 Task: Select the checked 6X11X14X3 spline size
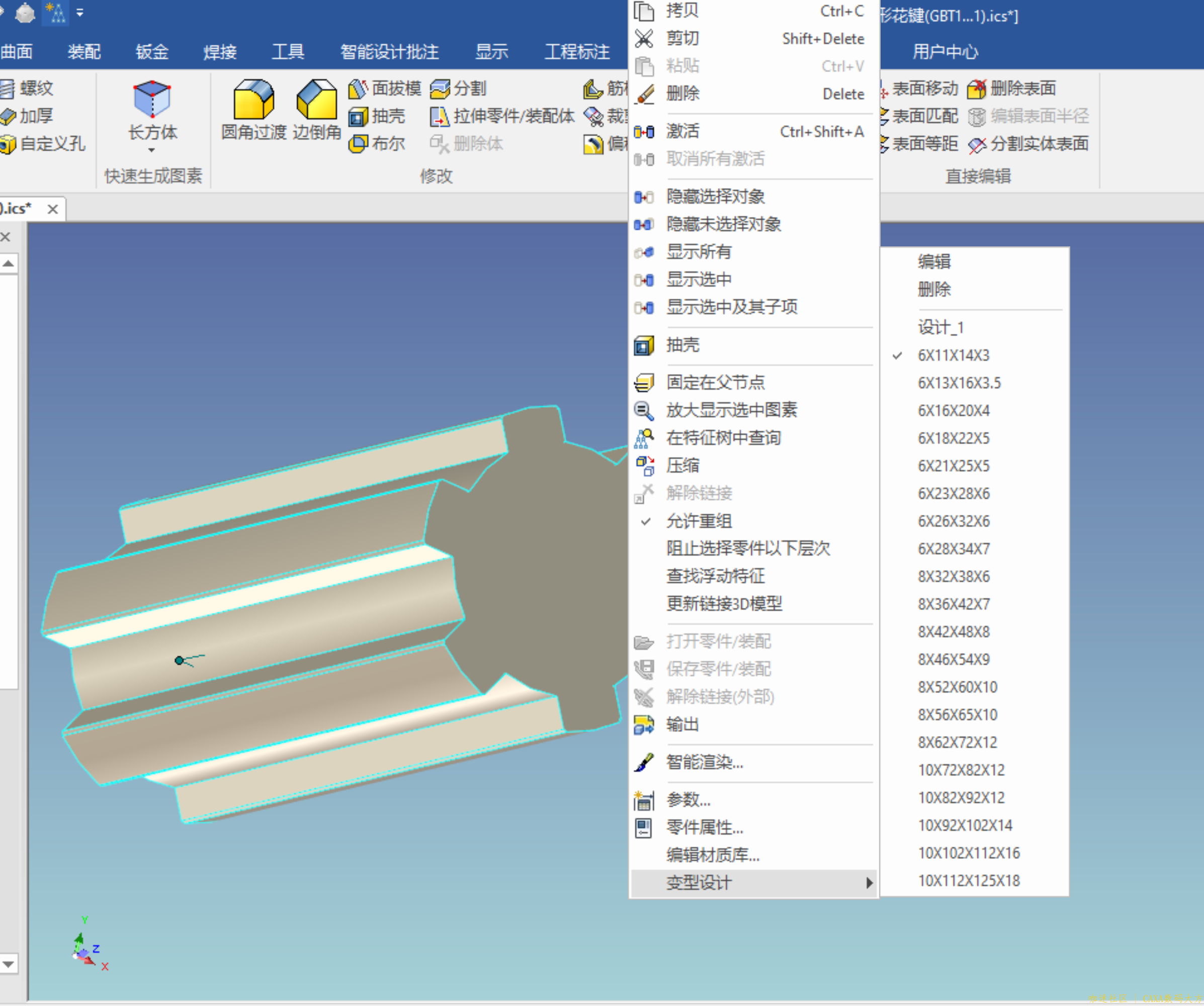(x=954, y=355)
